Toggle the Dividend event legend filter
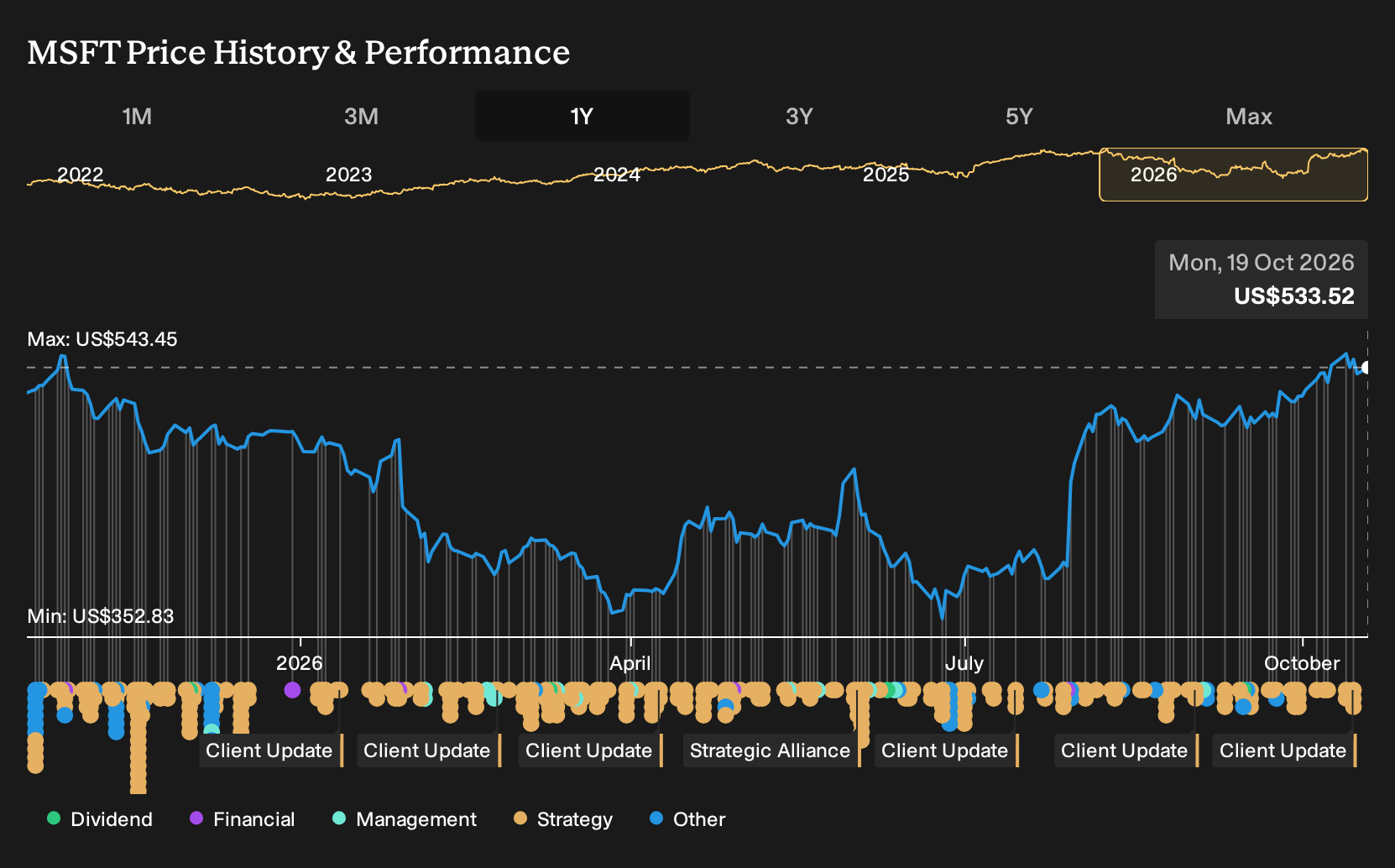This screenshot has height=868, width=1395. point(100,819)
